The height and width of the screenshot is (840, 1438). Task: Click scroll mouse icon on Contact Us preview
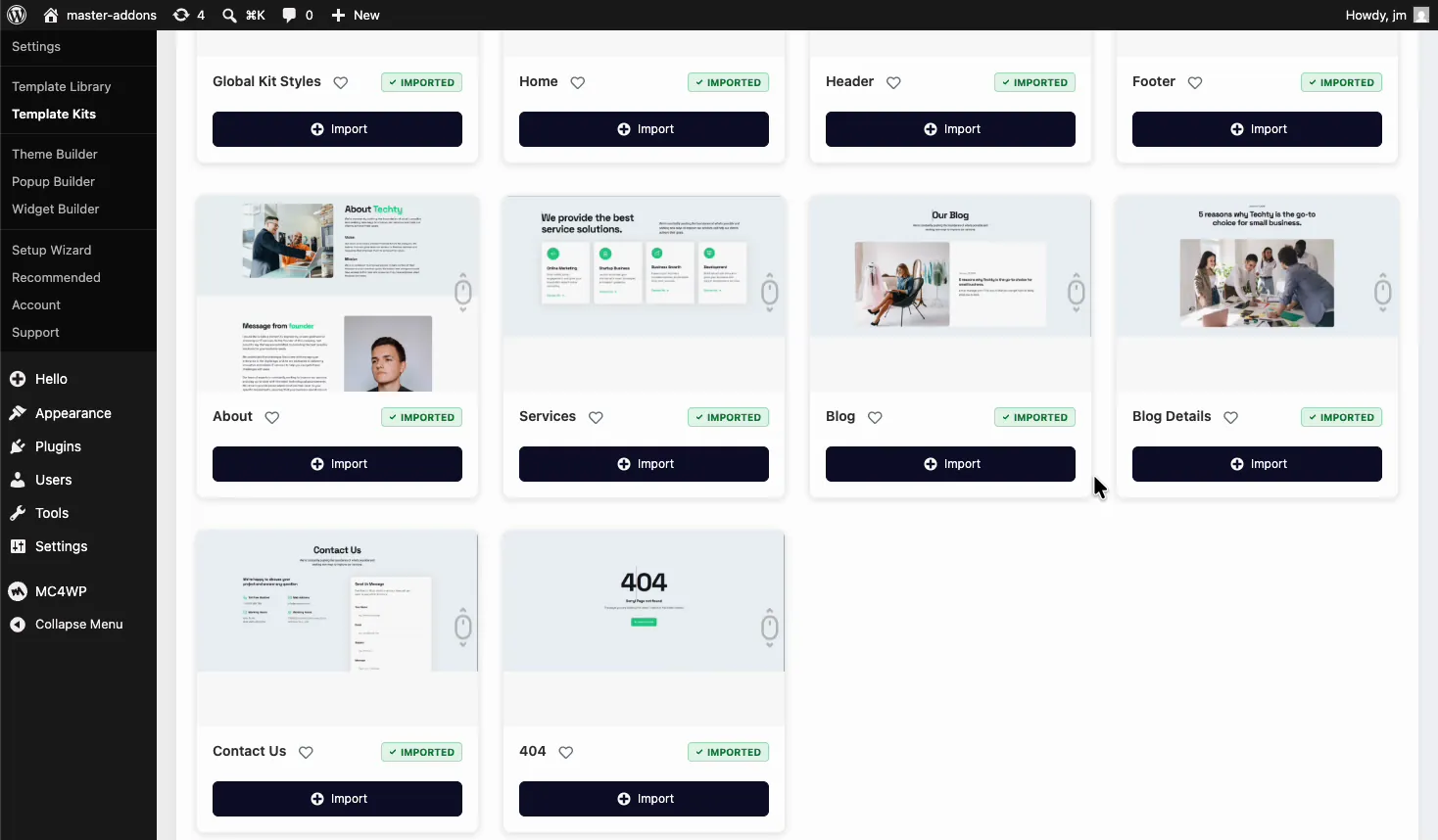(x=463, y=627)
